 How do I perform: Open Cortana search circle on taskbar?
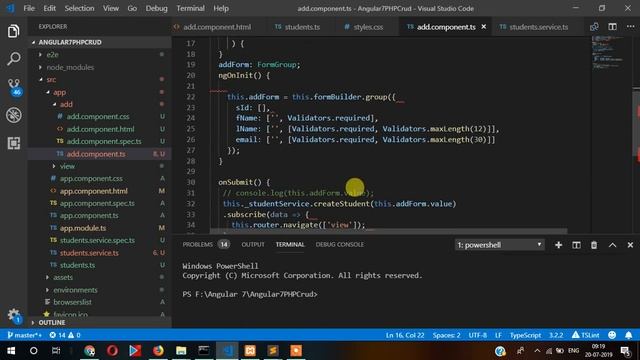(x=33, y=351)
